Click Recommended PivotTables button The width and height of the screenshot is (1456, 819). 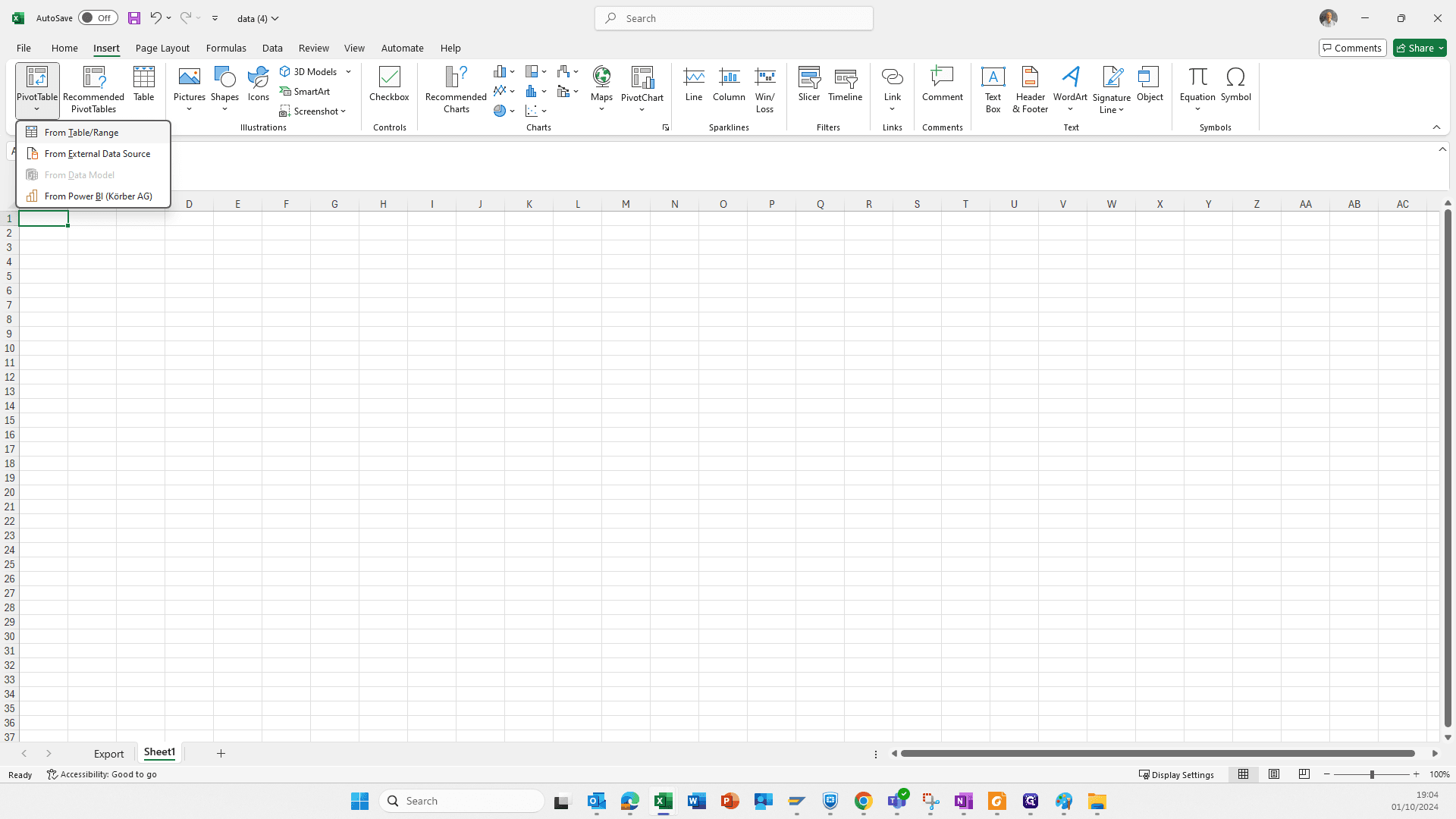tap(93, 89)
